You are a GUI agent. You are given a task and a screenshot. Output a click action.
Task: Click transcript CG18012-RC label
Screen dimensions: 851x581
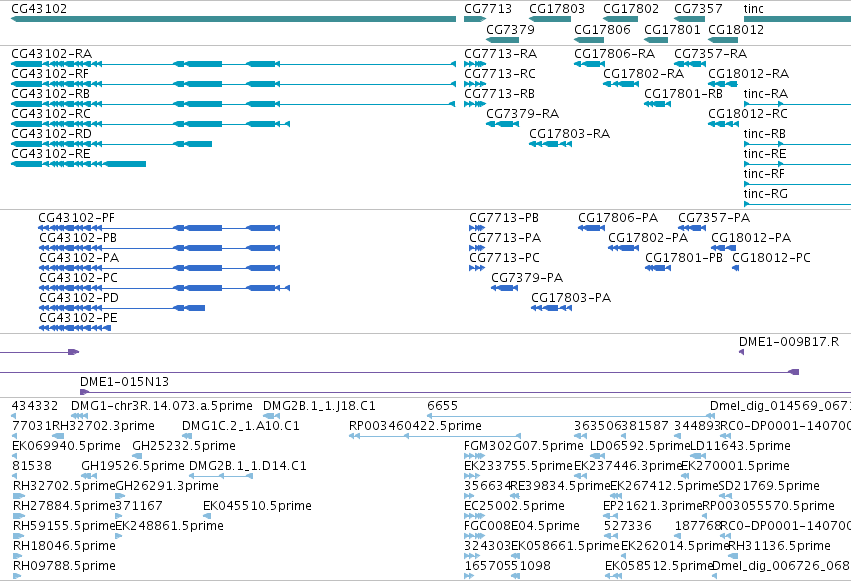pyautogui.click(x=748, y=114)
